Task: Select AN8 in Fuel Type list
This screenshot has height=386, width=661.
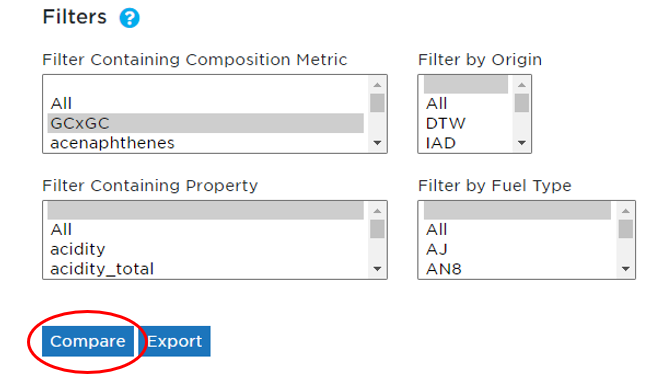Action: (517, 269)
